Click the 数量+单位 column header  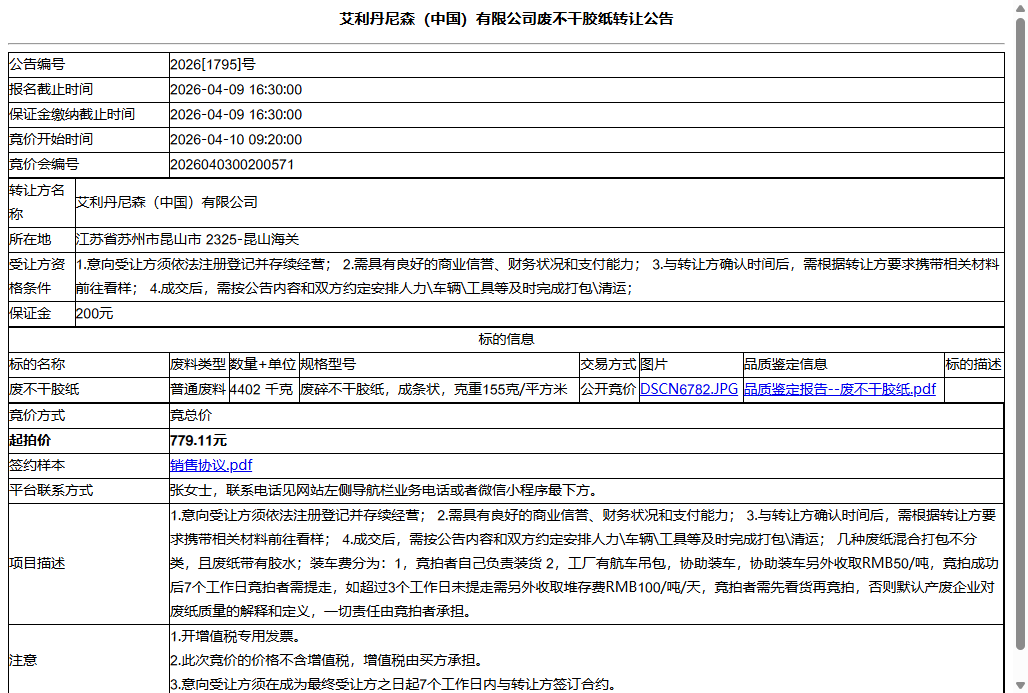264,365
